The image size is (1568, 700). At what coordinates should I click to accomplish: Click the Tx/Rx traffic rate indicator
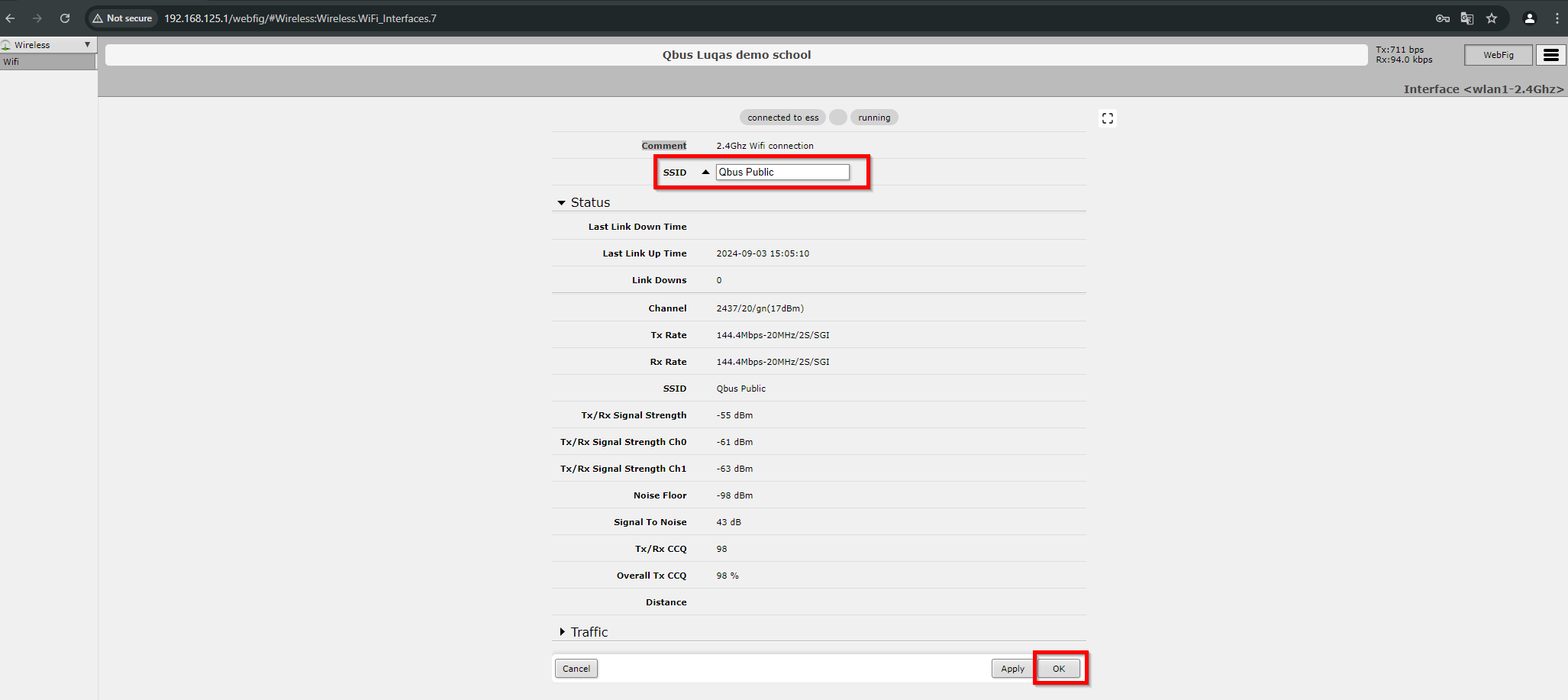click(1404, 55)
